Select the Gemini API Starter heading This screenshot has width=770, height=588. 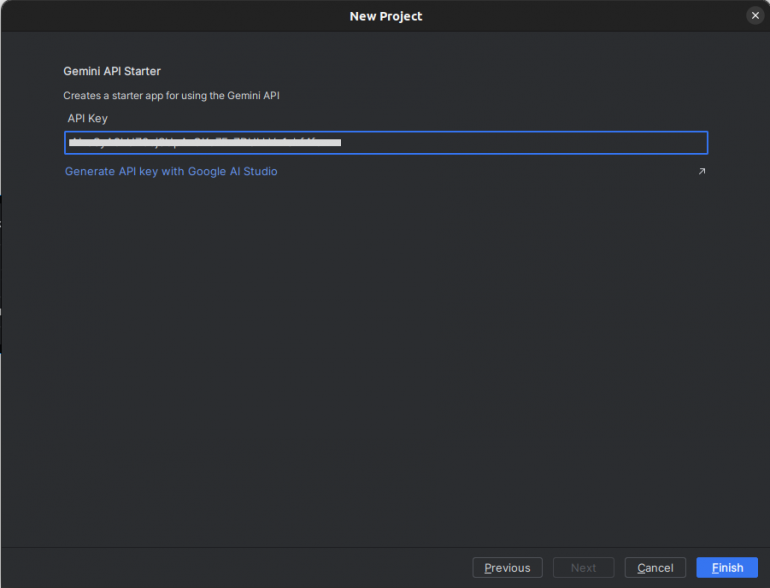112,72
